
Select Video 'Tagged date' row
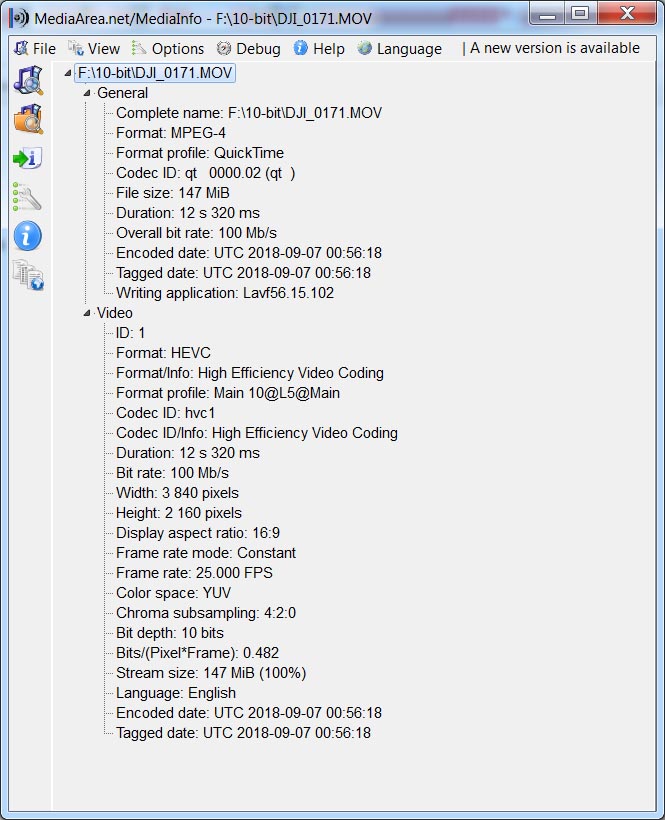[x=243, y=733]
